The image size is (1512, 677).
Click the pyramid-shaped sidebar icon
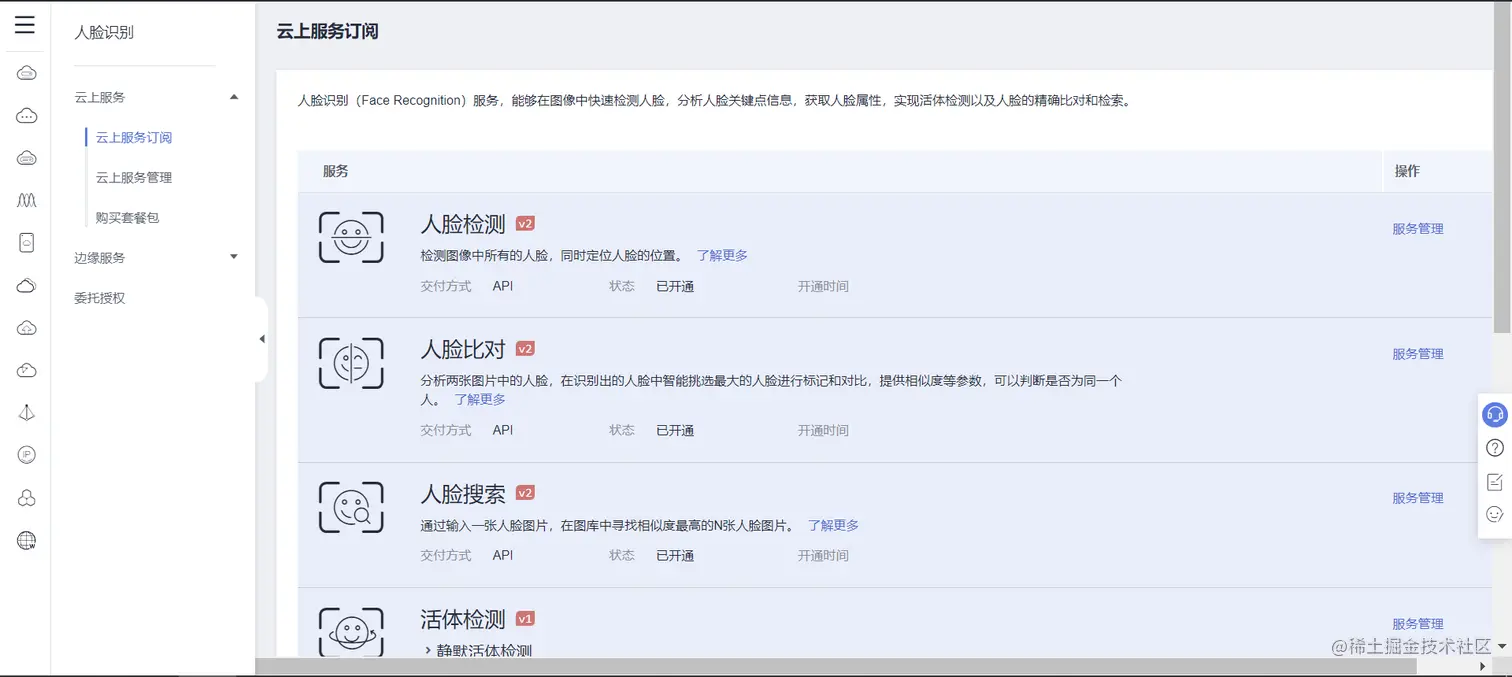coord(27,413)
